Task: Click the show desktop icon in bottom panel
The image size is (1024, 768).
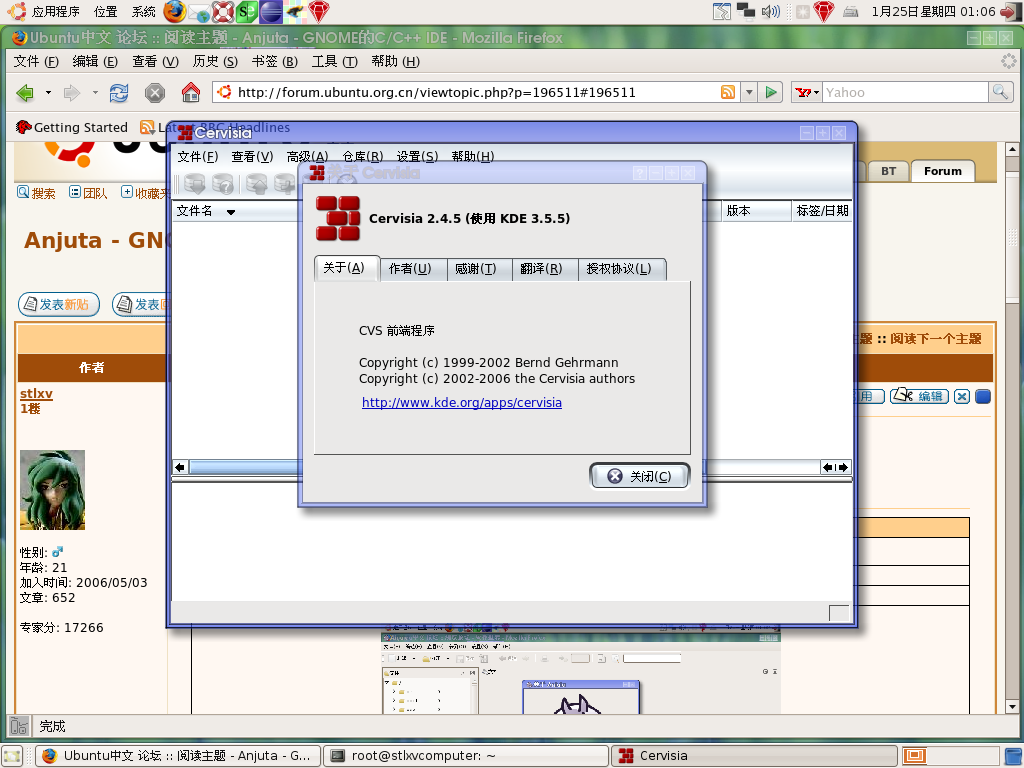Action: (13, 756)
